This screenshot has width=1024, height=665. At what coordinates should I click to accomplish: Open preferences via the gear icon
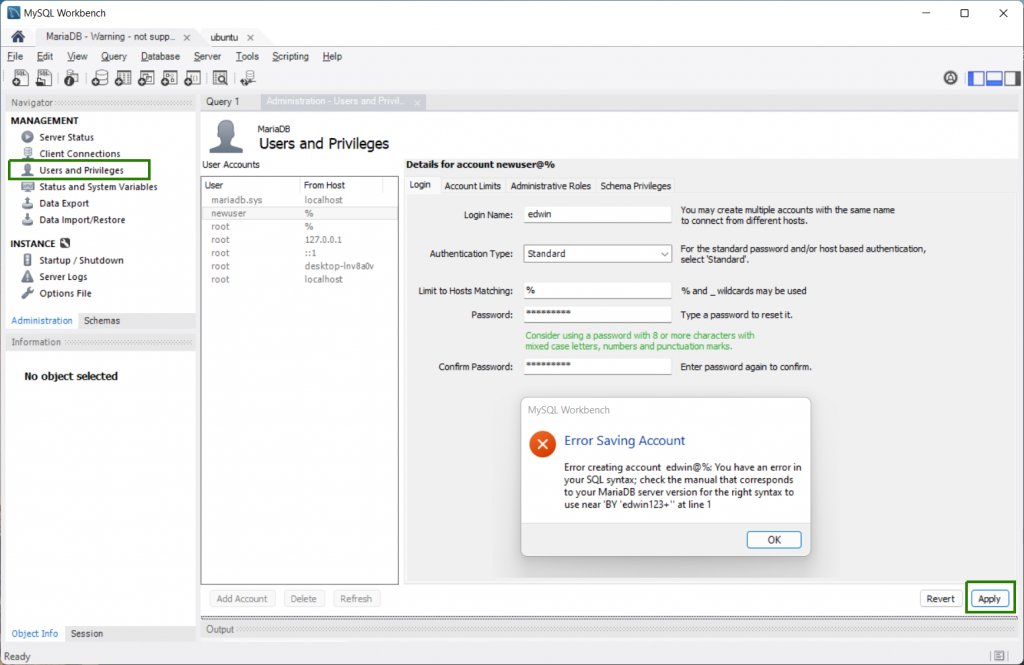pyautogui.click(x=950, y=78)
